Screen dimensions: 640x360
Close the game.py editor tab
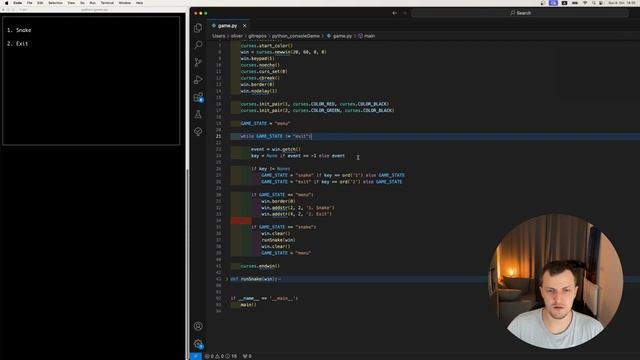coord(244,26)
